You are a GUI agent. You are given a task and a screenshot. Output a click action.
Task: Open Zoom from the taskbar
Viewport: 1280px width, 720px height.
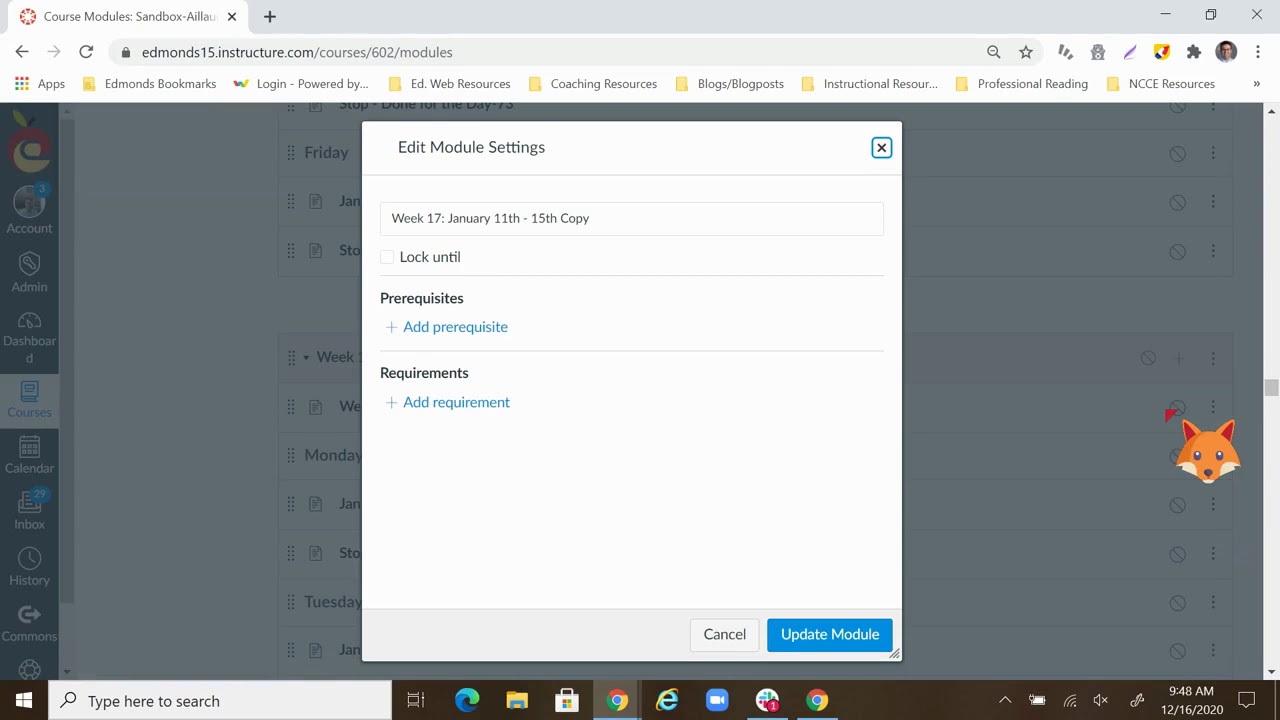[x=717, y=700]
